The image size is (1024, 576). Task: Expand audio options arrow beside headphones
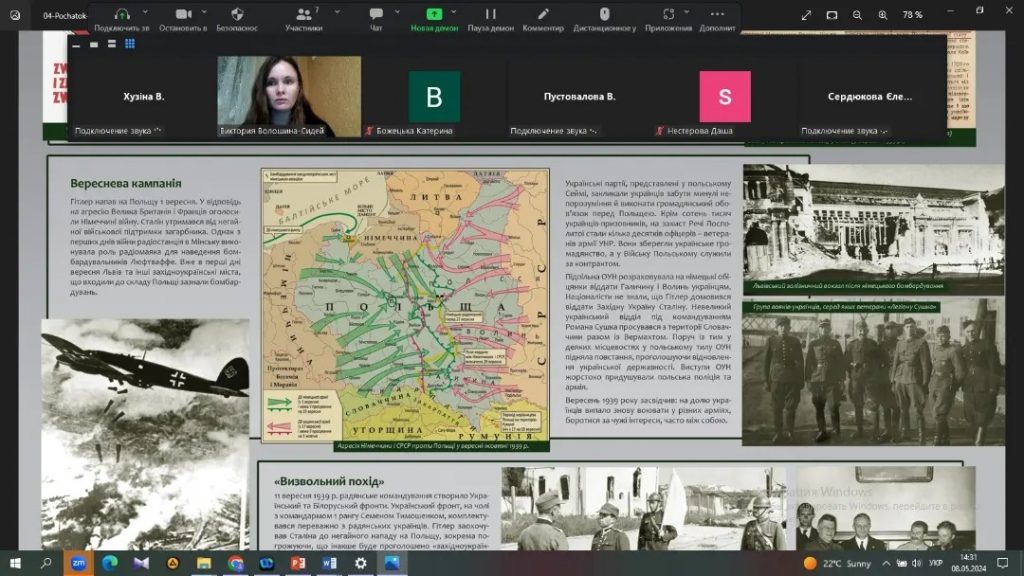[143, 12]
